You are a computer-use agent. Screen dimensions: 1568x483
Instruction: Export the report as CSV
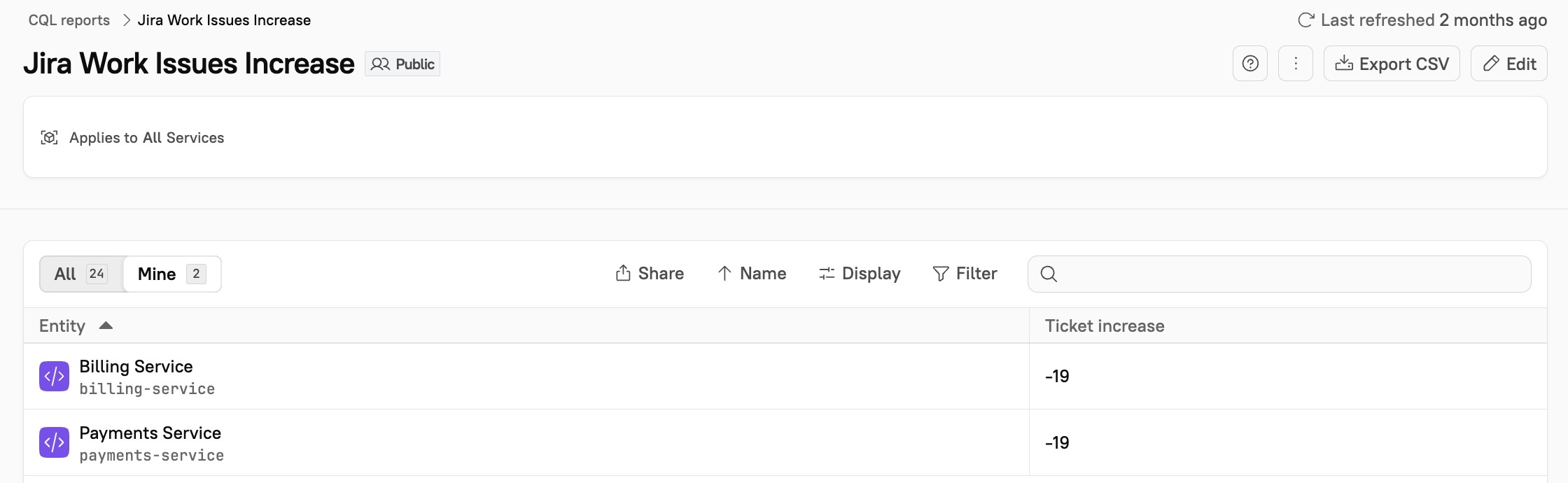pos(1392,64)
